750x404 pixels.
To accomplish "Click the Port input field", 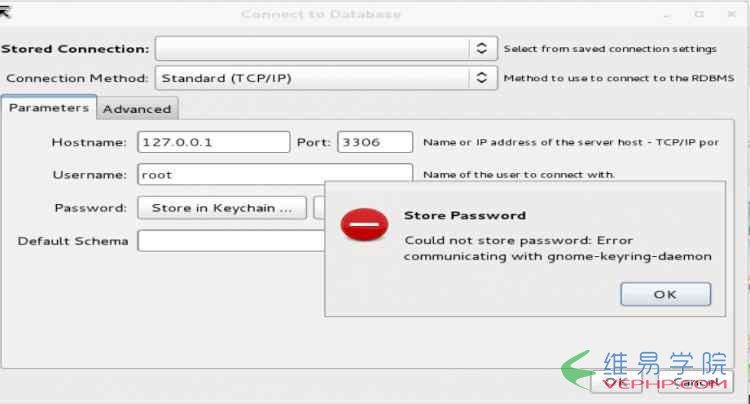I will tap(375, 142).
